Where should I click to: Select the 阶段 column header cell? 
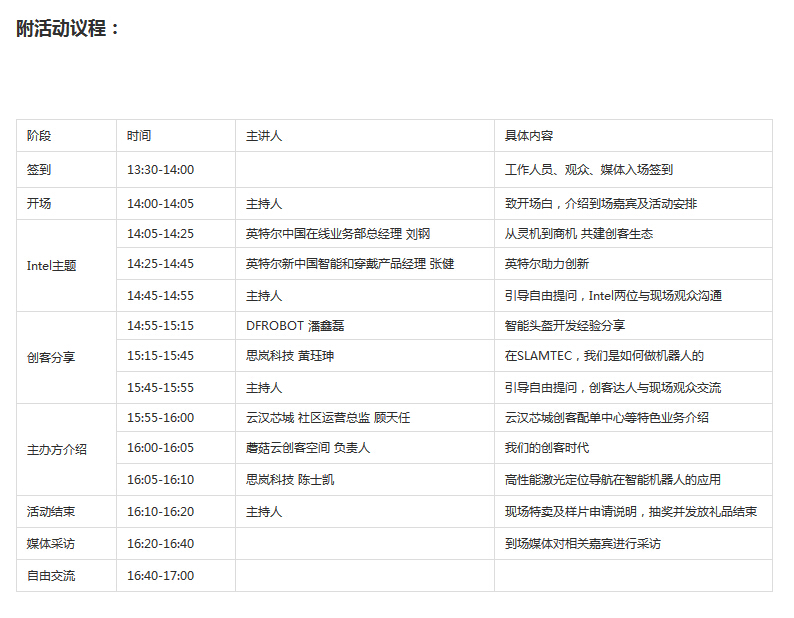pyautogui.click(x=39, y=136)
